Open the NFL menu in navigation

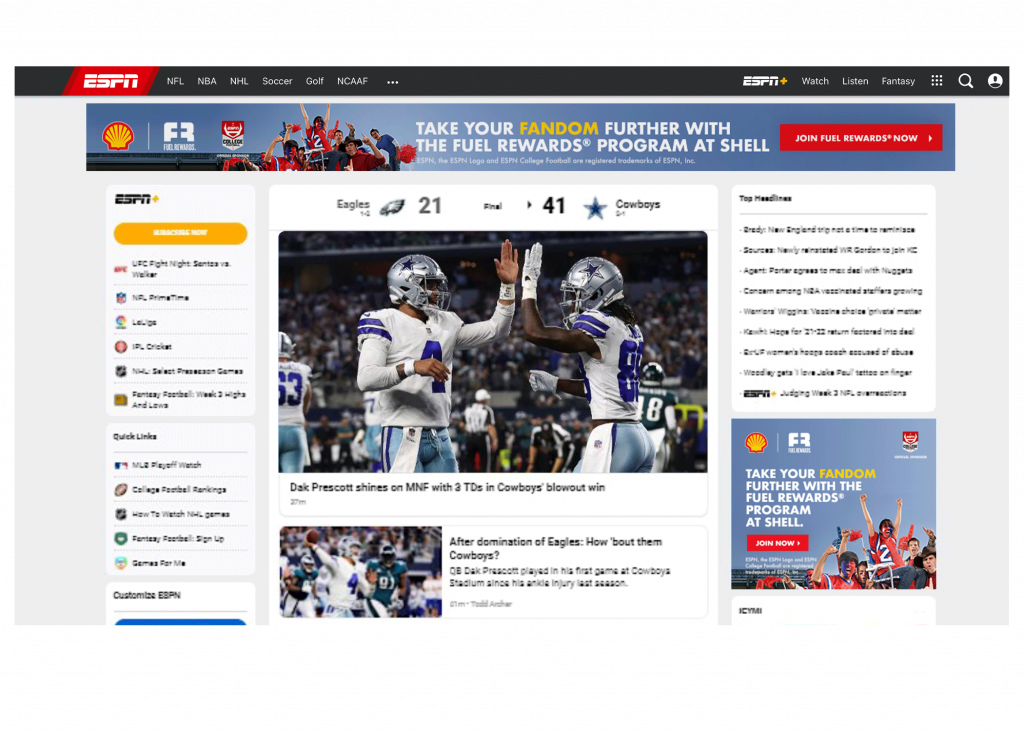(x=175, y=81)
